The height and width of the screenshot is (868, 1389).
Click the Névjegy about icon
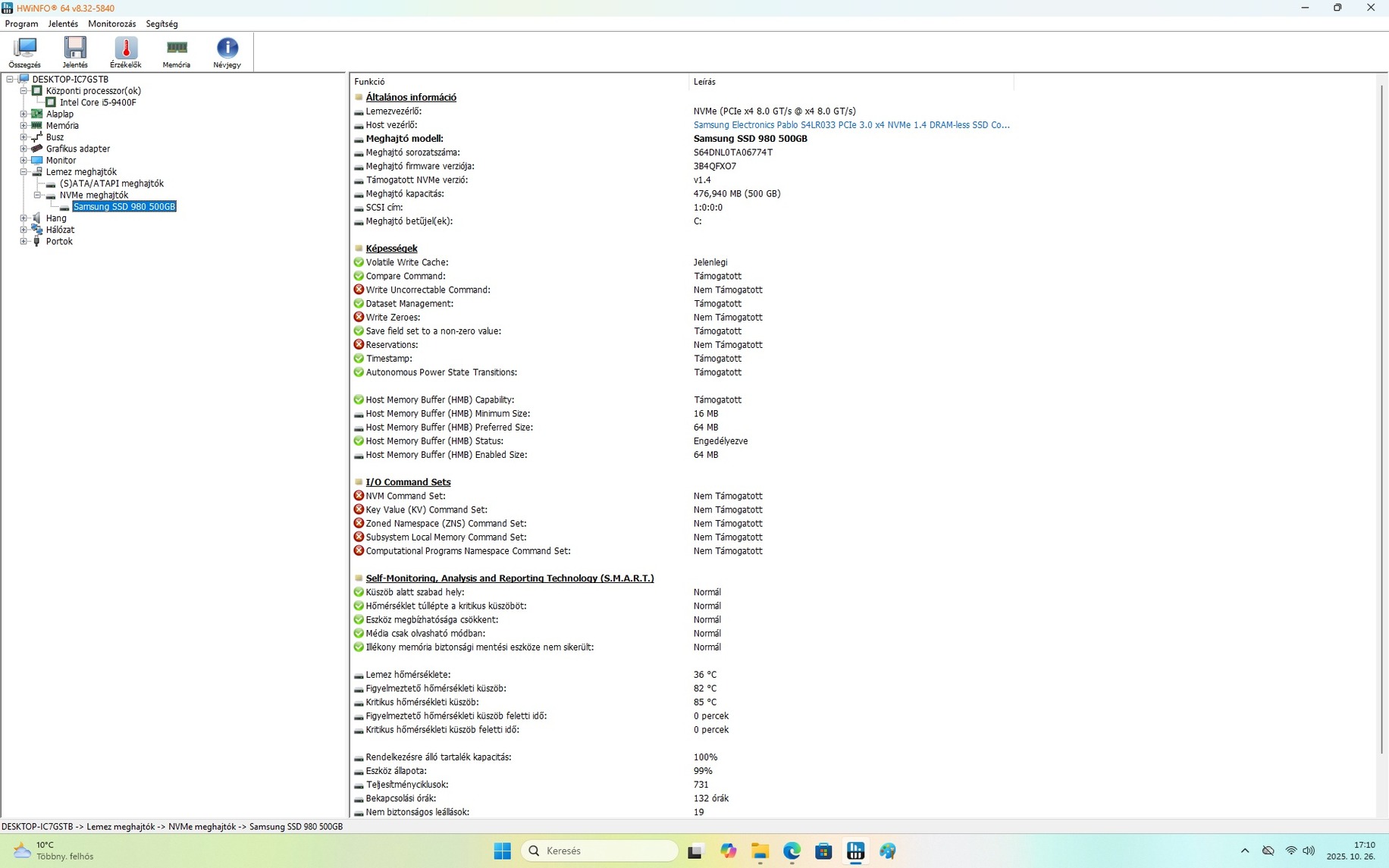click(227, 52)
